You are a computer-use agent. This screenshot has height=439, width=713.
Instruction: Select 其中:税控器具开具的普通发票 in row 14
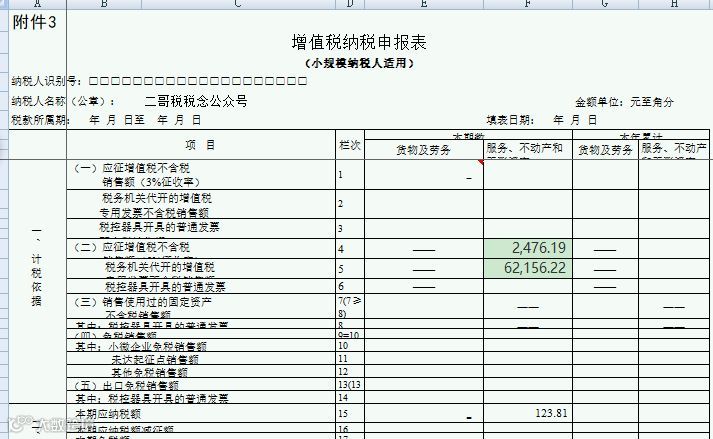tap(201, 398)
